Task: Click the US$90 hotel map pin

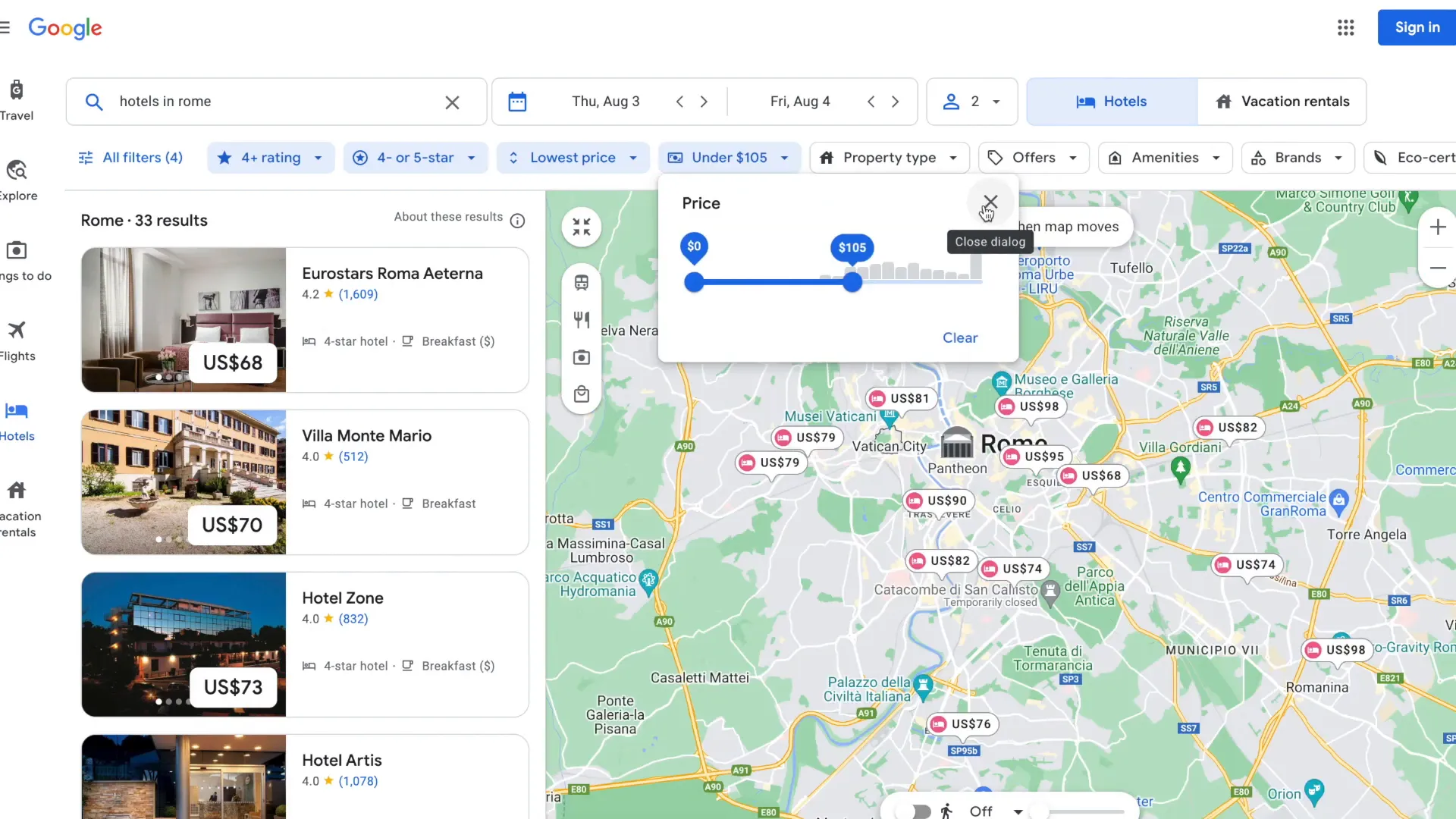Action: [x=939, y=500]
